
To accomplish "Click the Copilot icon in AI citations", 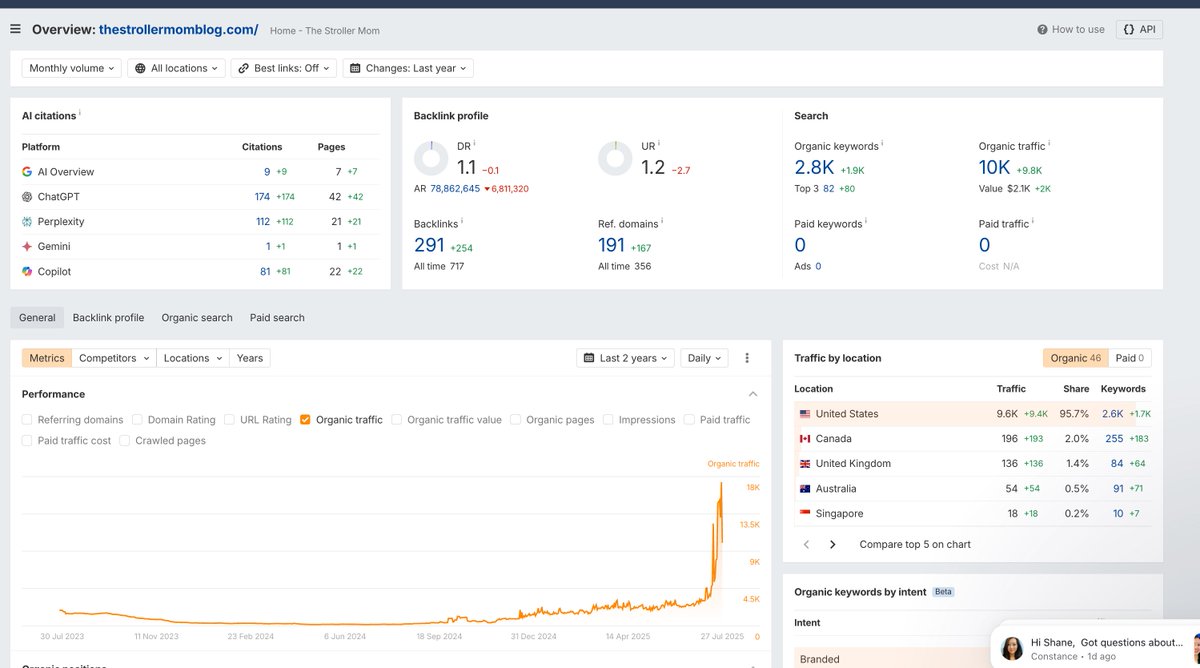I will [x=29, y=271].
